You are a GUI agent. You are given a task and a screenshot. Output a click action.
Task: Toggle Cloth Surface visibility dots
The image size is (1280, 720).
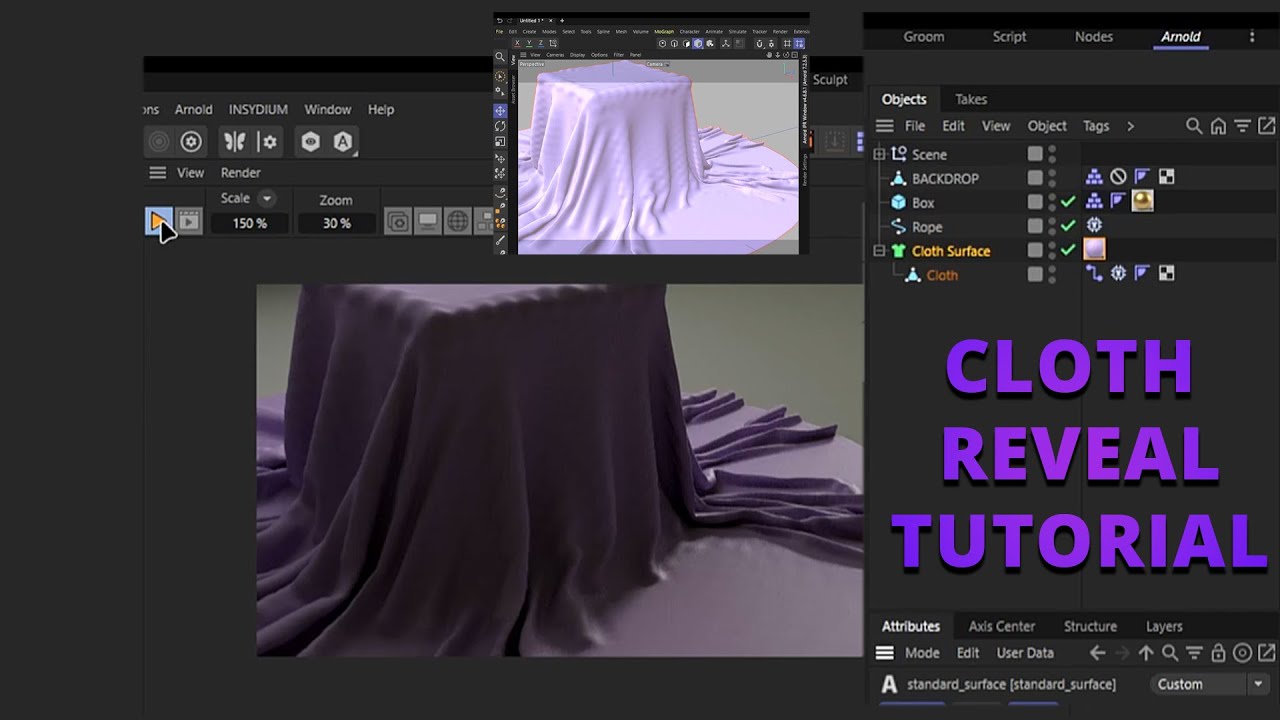(x=1052, y=250)
